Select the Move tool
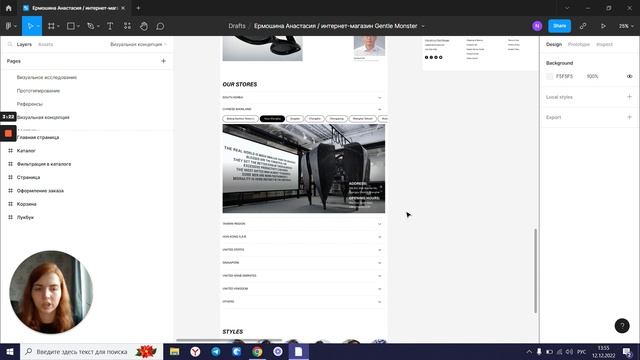640x360 pixels. click(x=30, y=26)
